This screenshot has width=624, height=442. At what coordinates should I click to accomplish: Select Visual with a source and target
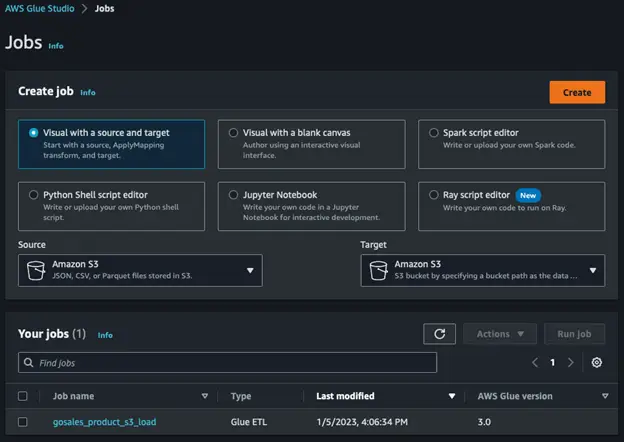click(111, 144)
